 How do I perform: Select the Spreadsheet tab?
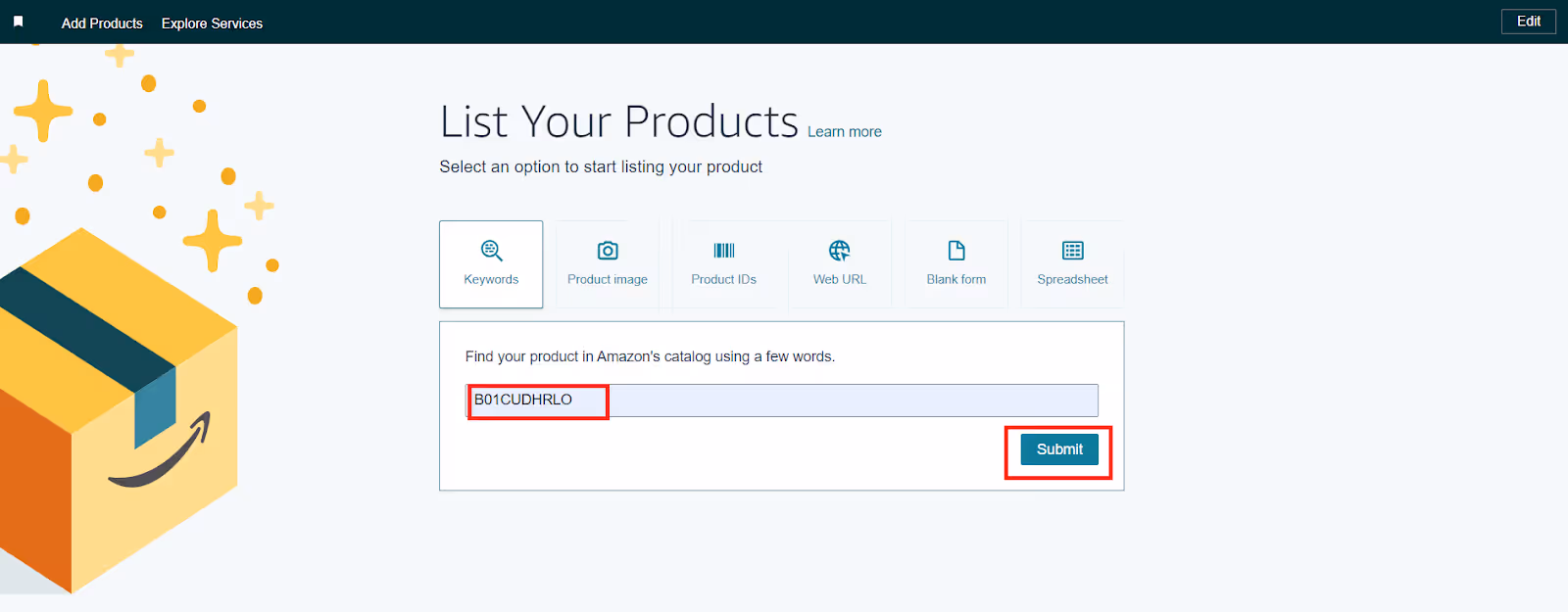(1073, 264)
